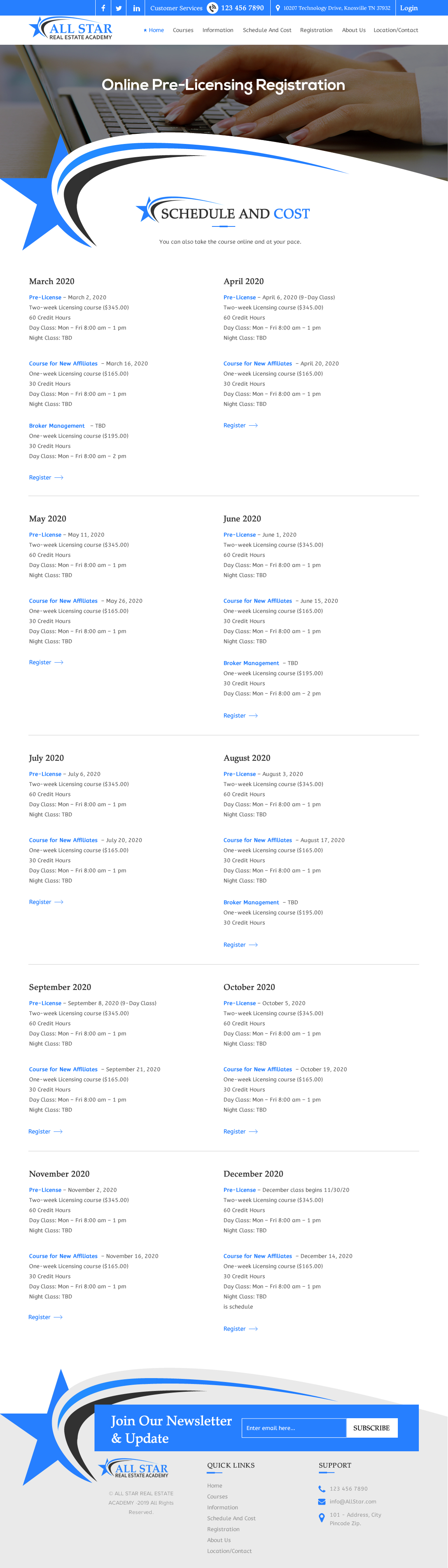Go to Schedule And Cost in navigation
Image resolution: width=448 pixels, height=1568 pixels.
(x=267, y=30)
